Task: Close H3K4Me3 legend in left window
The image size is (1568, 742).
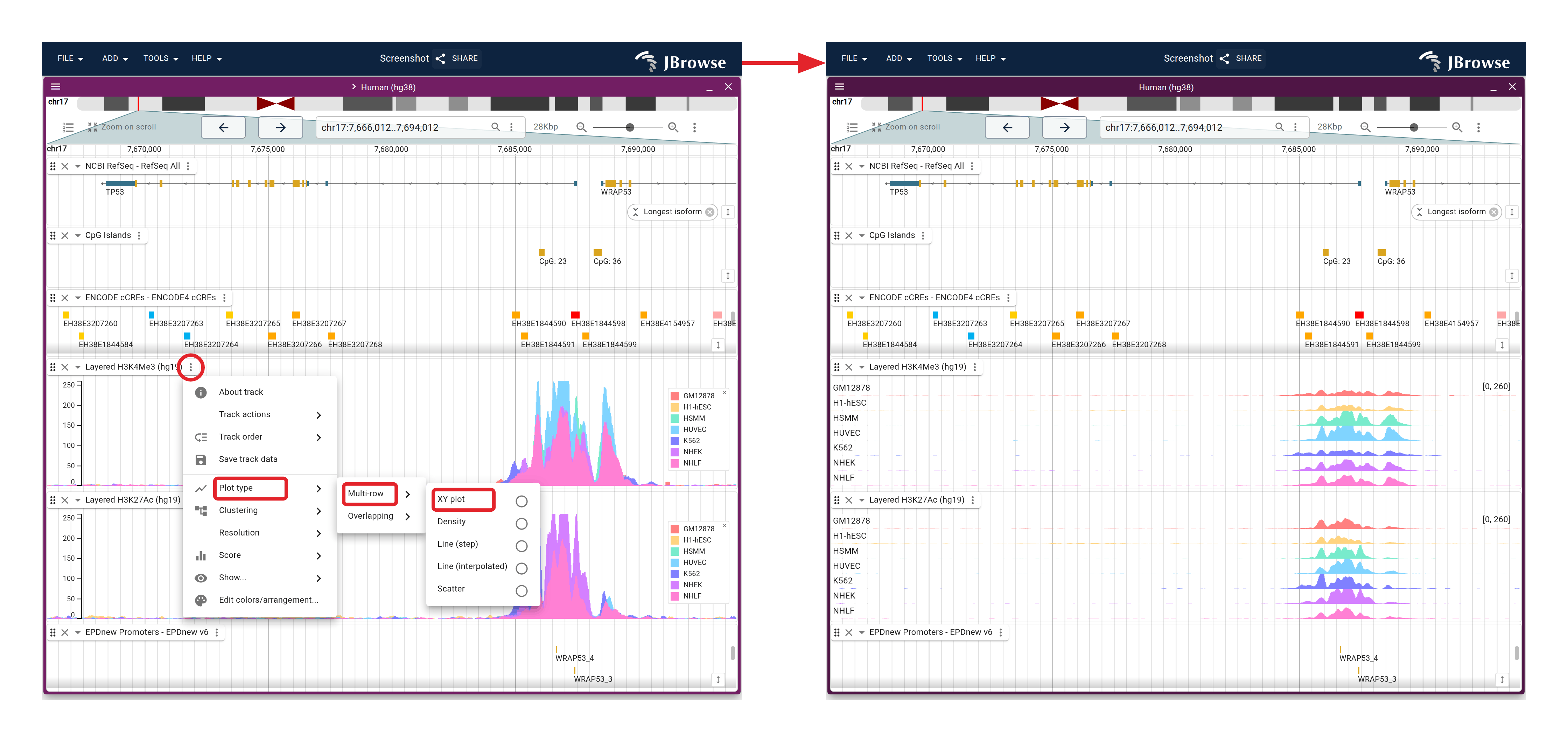Action: point(724,393)
